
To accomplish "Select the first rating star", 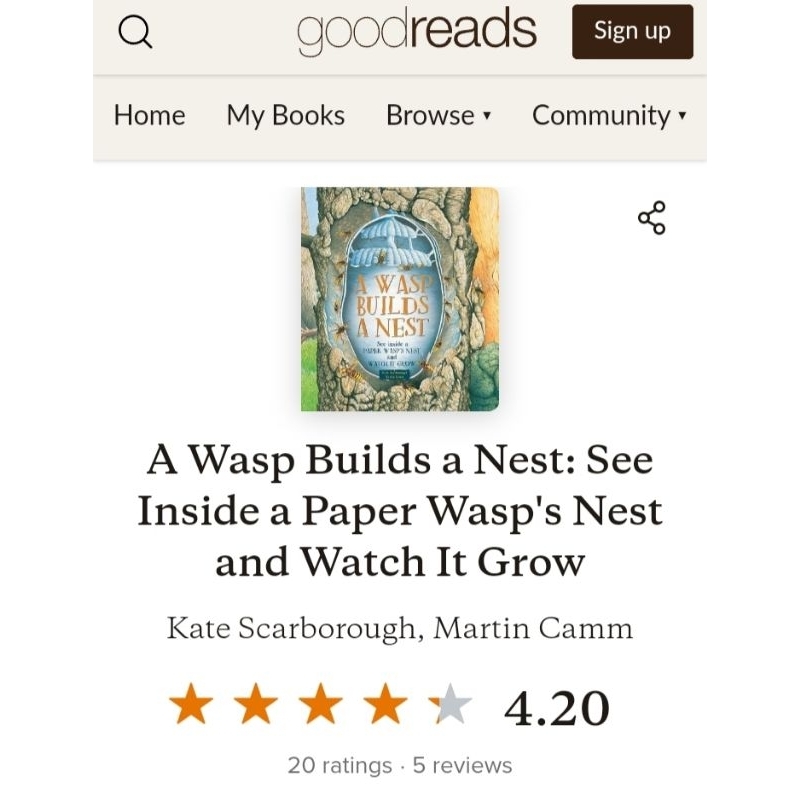I will pyautogui.click(x=191, y=704).
